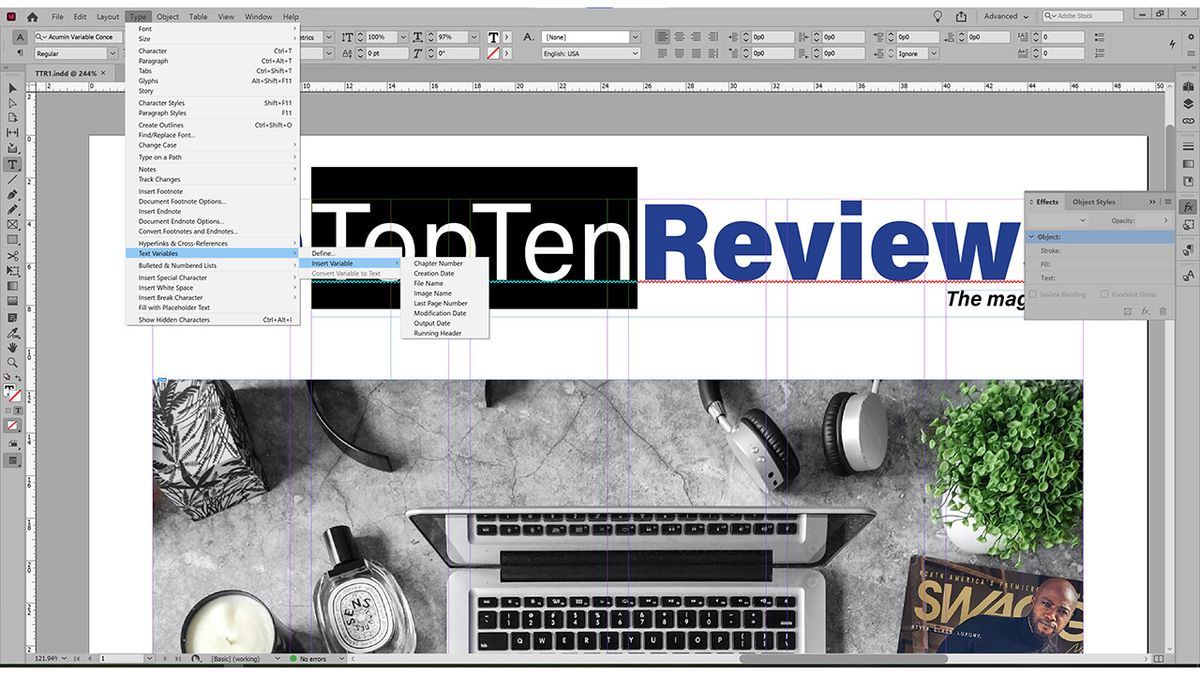Select the Selection tool (black arrow)
This screenshot has height=675, width=1200.
pos(13,89)
